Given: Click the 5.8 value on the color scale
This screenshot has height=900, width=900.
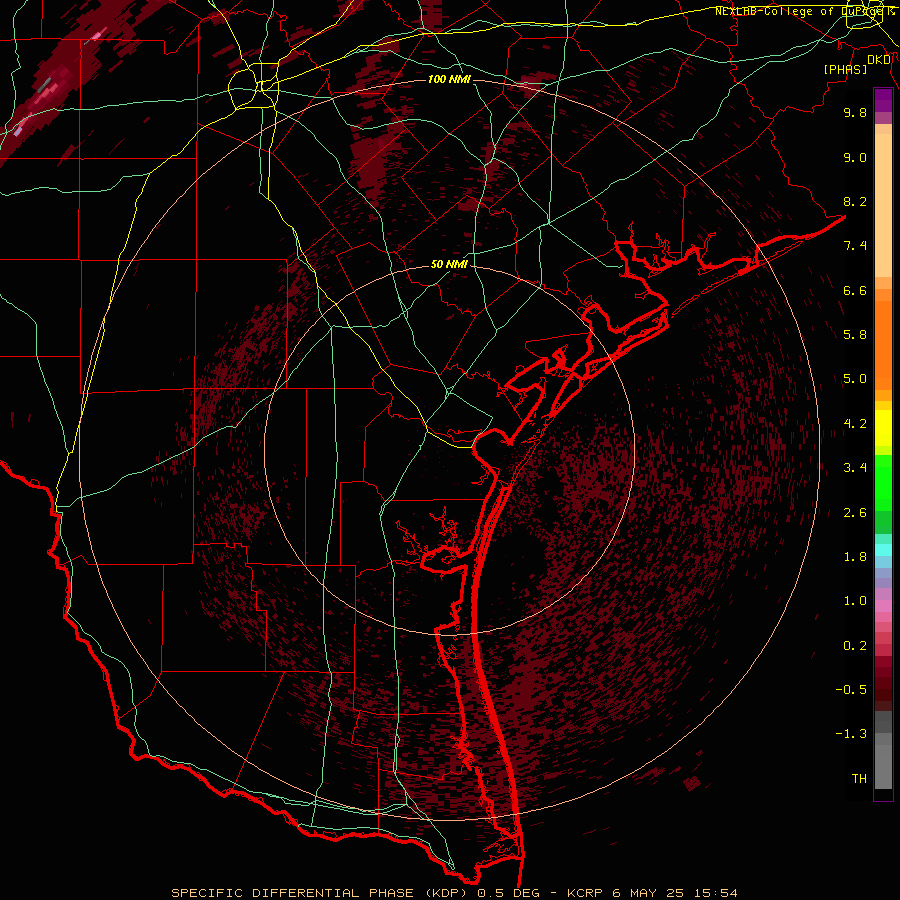Looking at the screenshot, I should coord(855,335).
